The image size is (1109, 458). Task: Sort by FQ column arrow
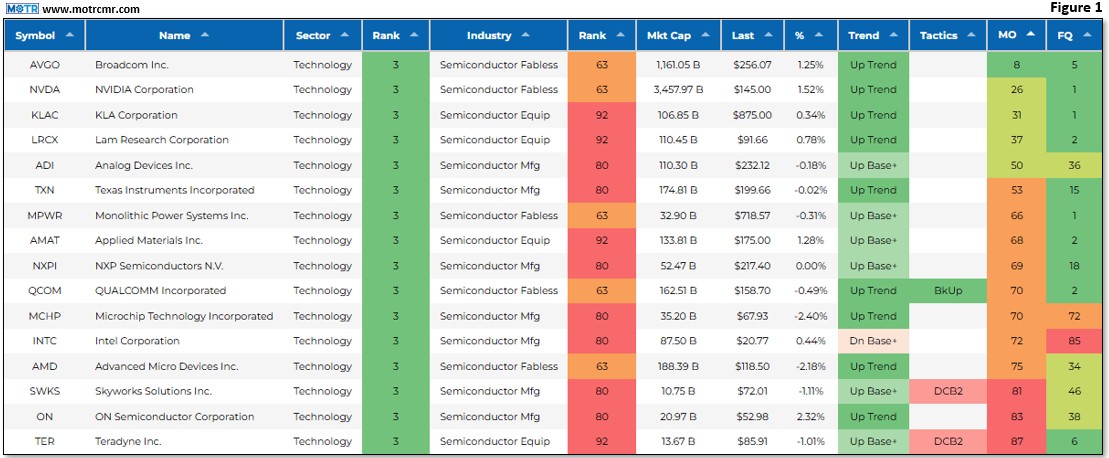click(x=1086, y=35)
